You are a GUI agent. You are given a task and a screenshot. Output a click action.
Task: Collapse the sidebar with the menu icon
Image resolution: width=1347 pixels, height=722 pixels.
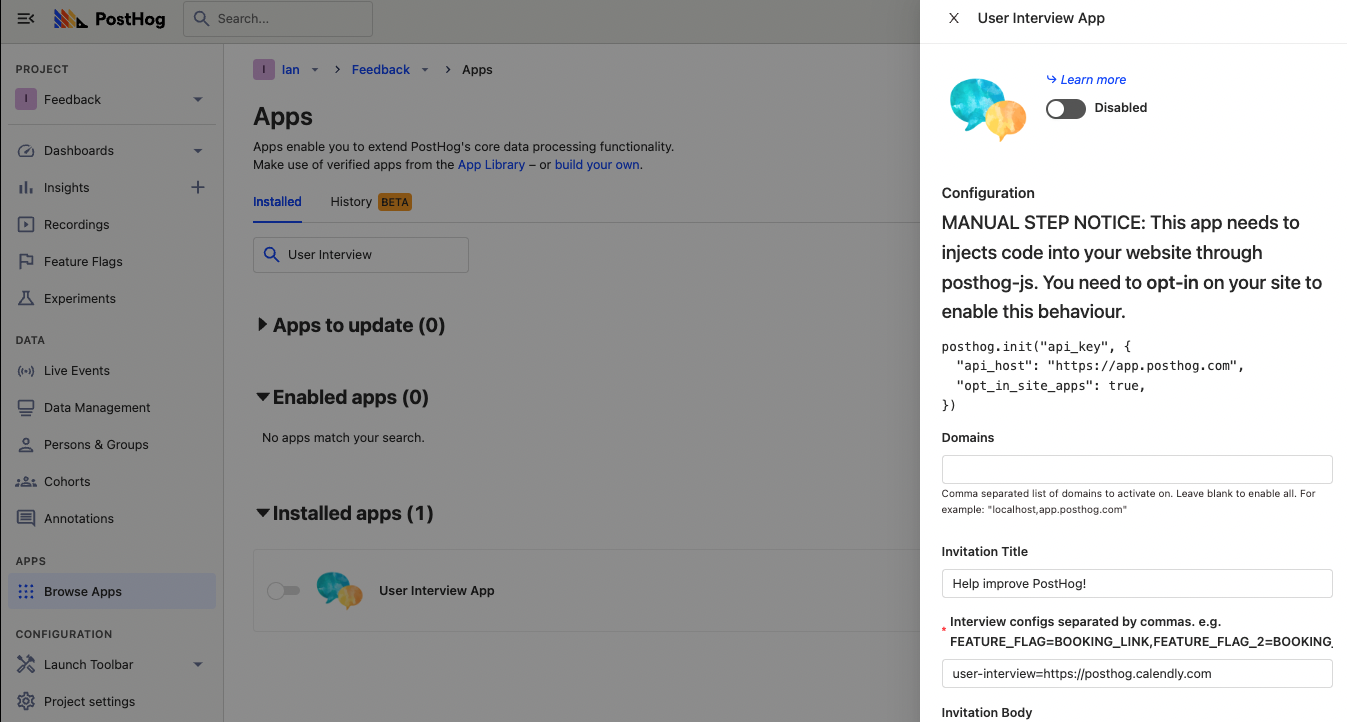[x=27, y=18]
